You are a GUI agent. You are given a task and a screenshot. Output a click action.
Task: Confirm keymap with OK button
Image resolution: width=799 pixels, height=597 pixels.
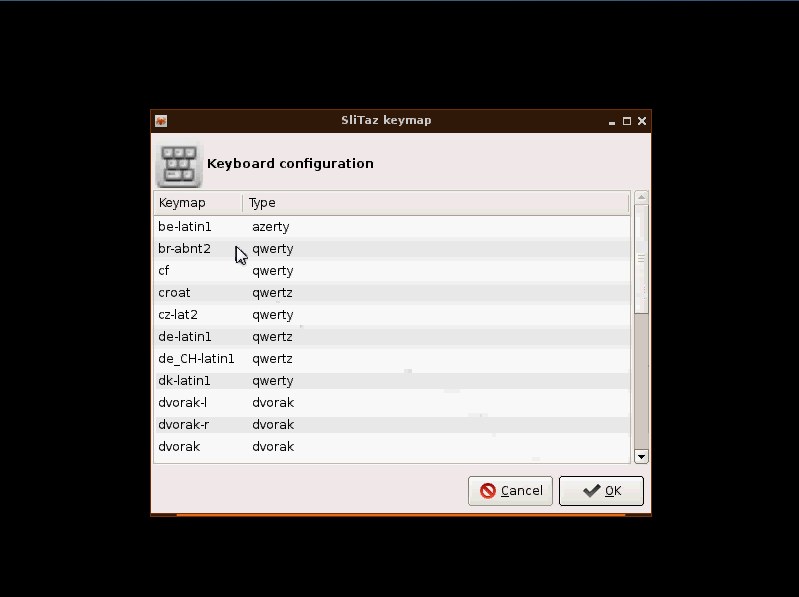tap(601, 491)
